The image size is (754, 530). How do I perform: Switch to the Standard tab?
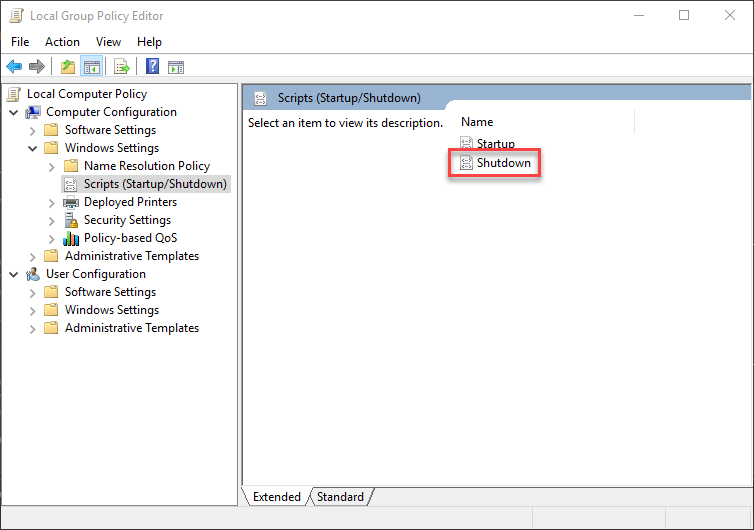340,496
